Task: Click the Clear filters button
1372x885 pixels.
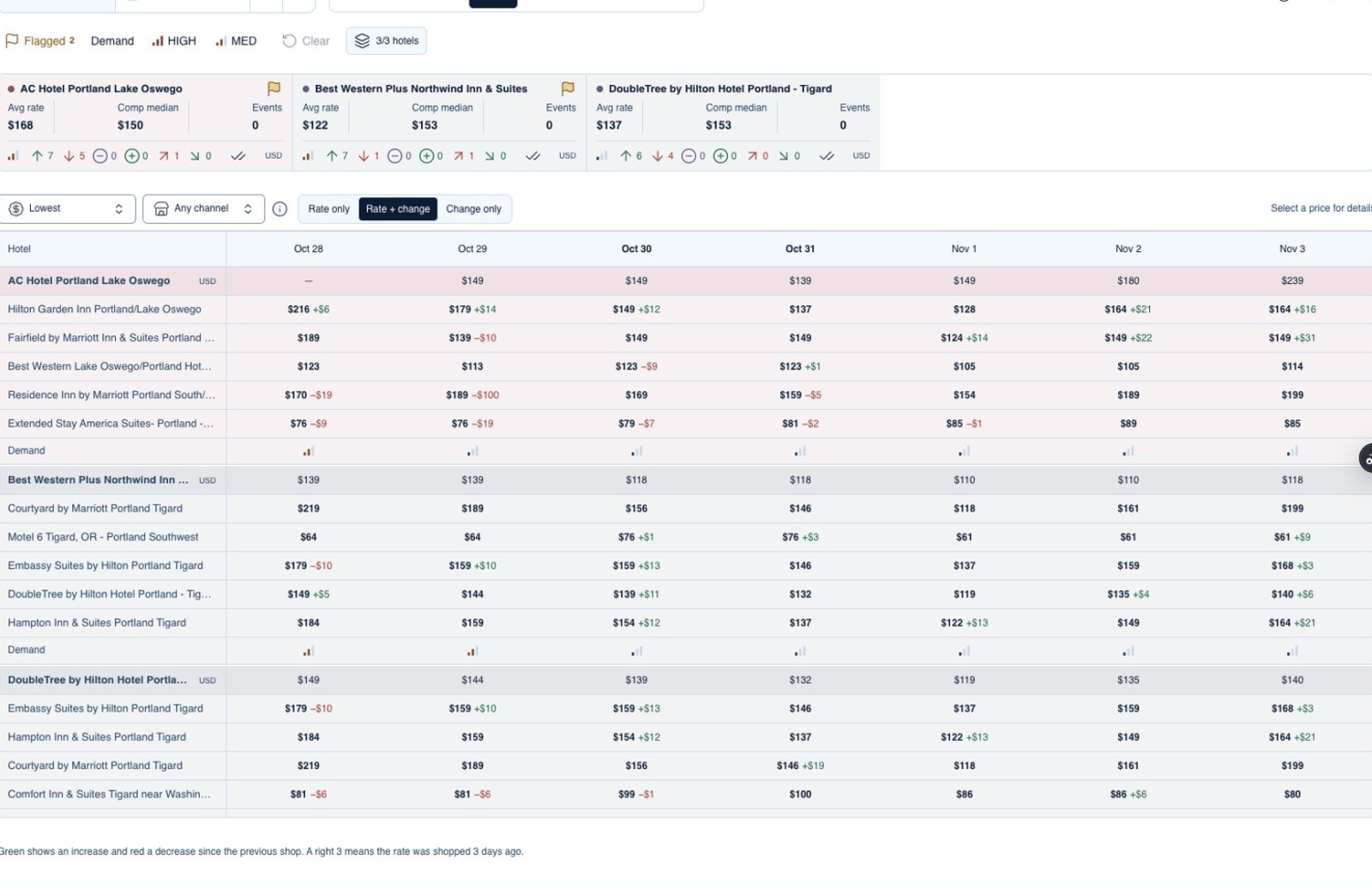Action: click(306, 41)
